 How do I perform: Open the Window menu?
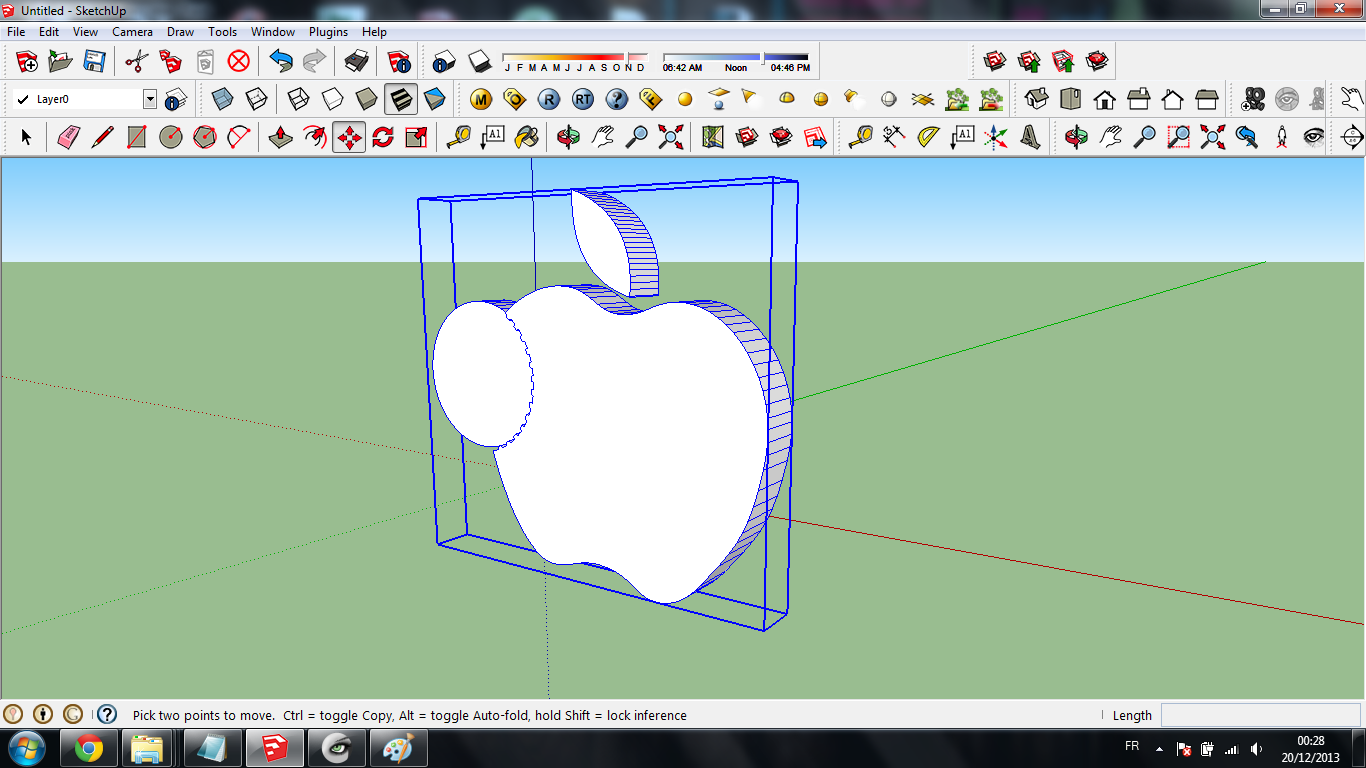tap(273, 32)
